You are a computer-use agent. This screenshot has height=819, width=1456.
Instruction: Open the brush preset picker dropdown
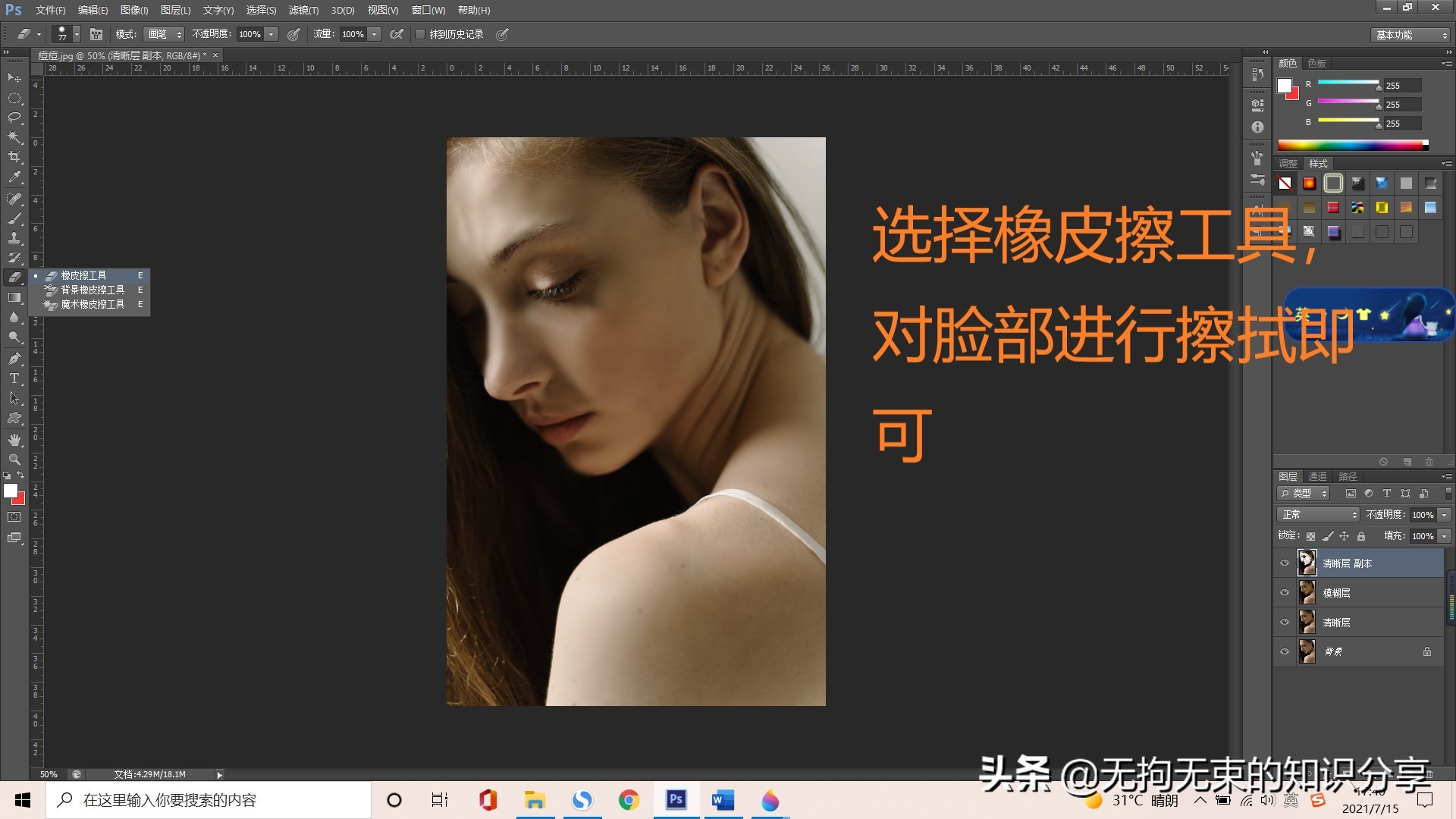76,34
